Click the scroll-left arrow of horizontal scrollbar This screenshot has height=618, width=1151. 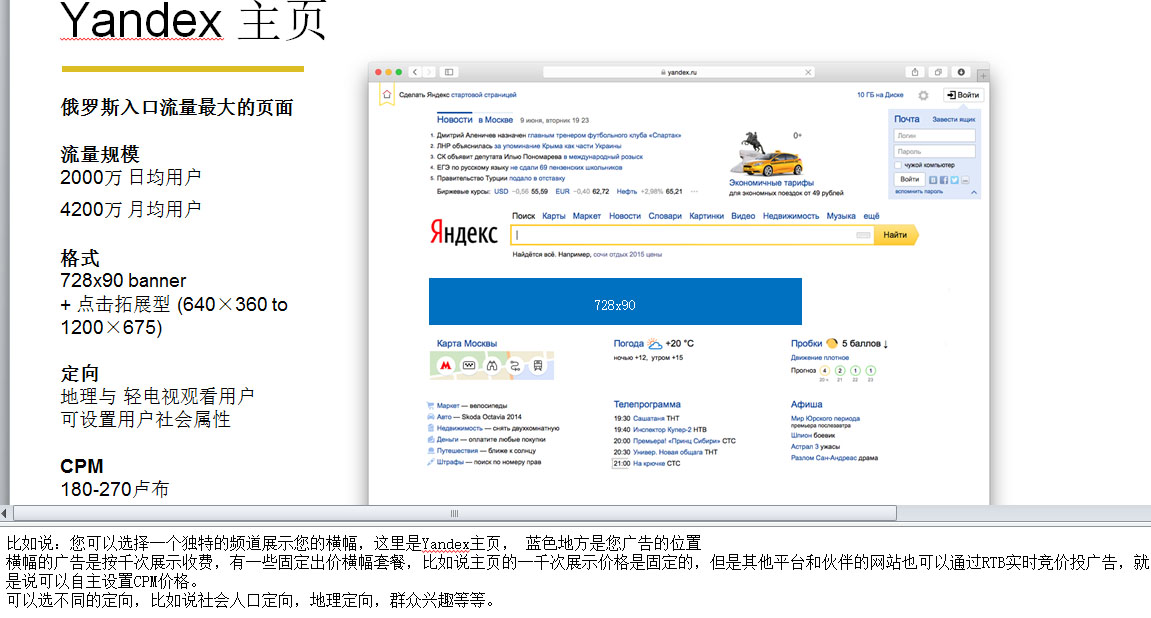coord(4,513)
